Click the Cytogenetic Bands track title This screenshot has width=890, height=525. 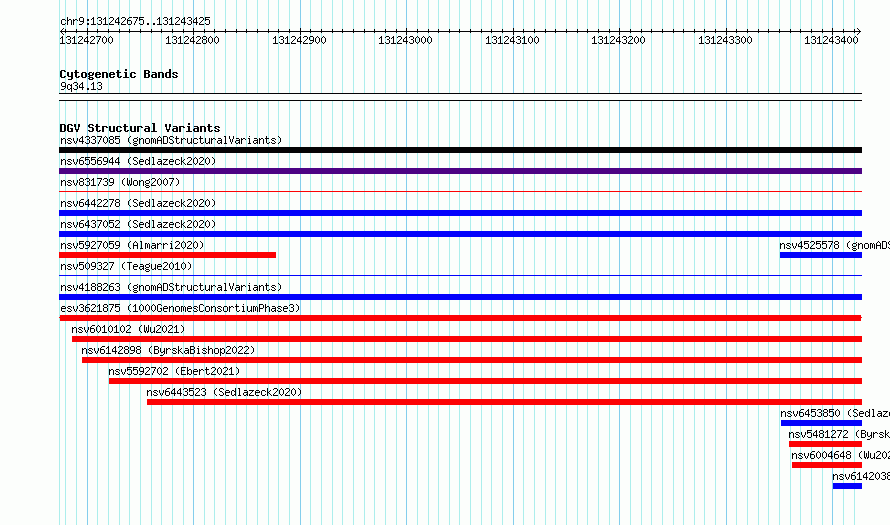pyautogui.click(x=119, y=74)
